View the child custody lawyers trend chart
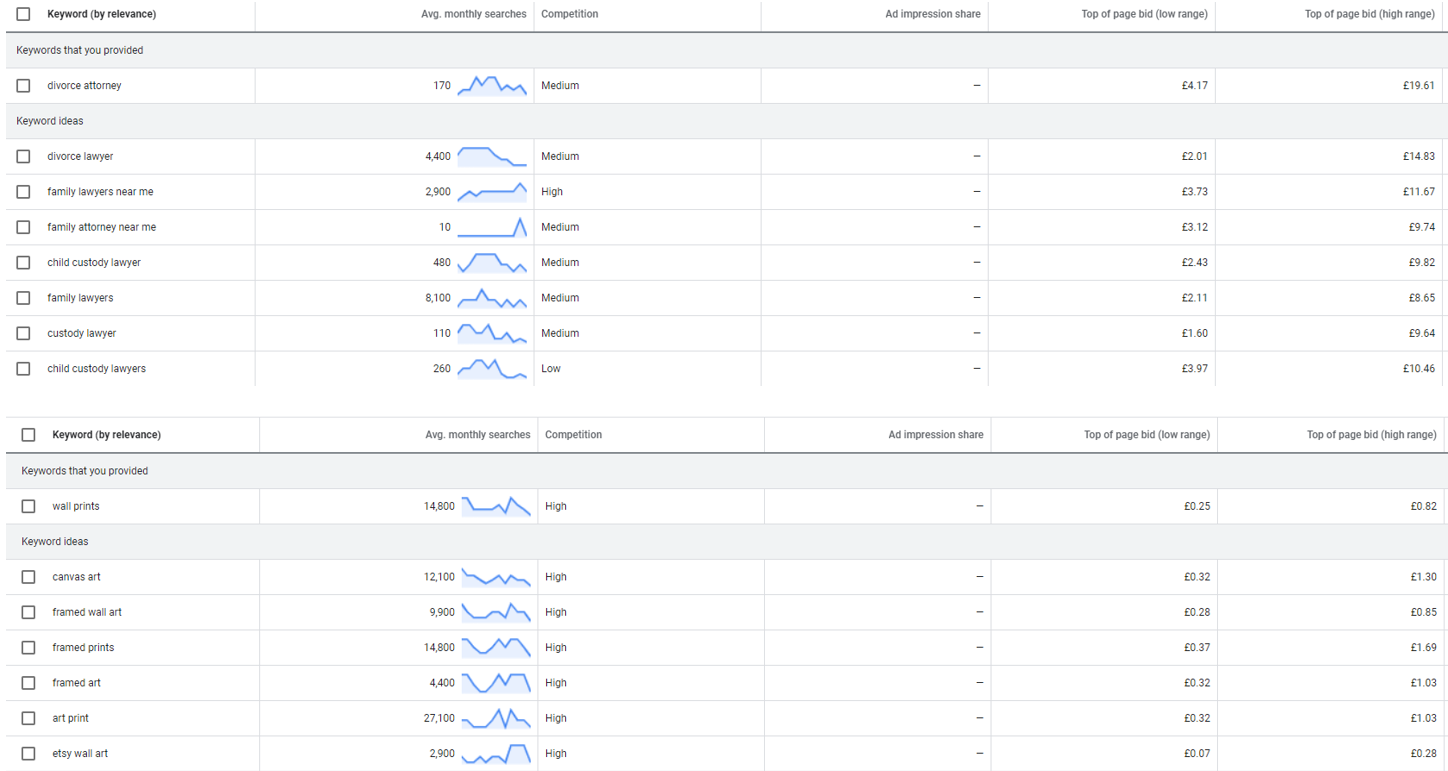Viewport: 1448px width, 771px height. (492, 369)
